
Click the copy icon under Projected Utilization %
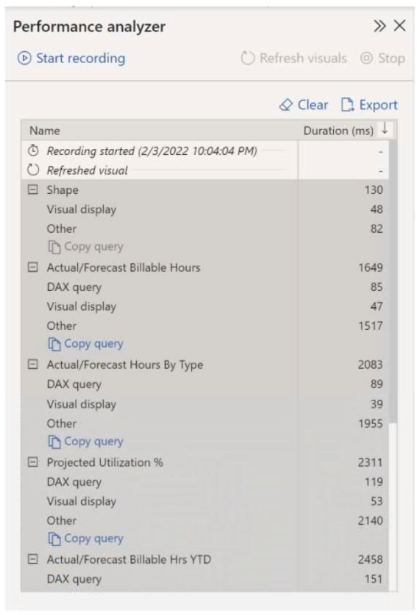[x=54, y=539]
